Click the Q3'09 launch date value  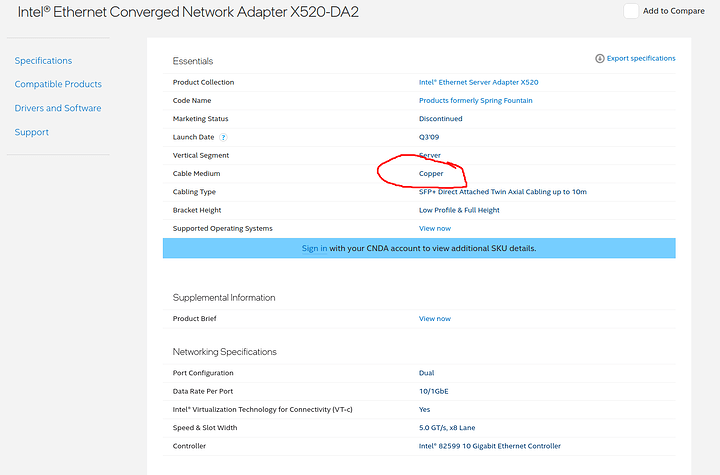(430, 137)
